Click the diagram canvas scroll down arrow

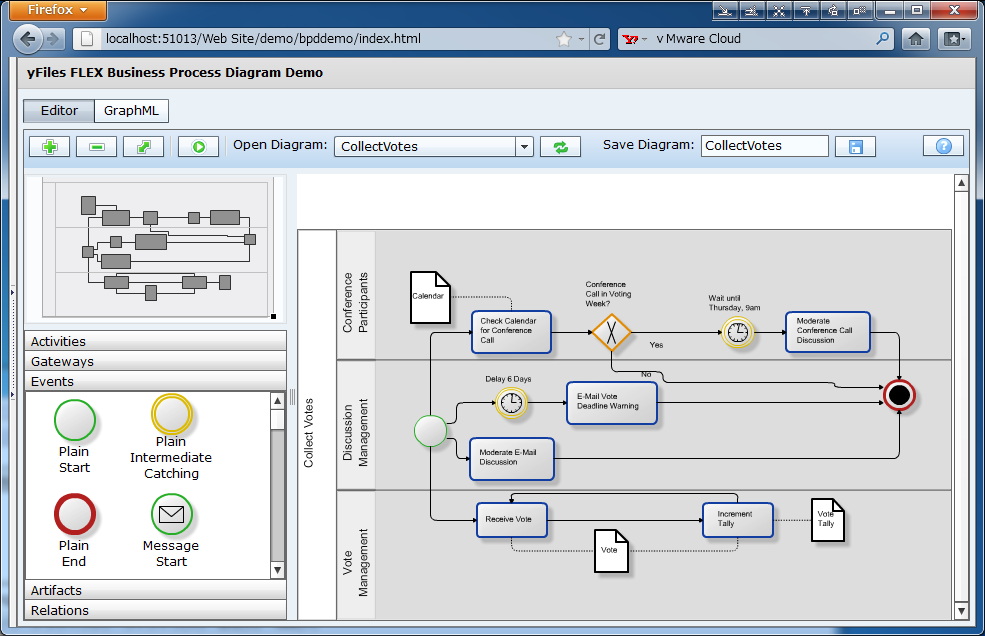(961, 611)
